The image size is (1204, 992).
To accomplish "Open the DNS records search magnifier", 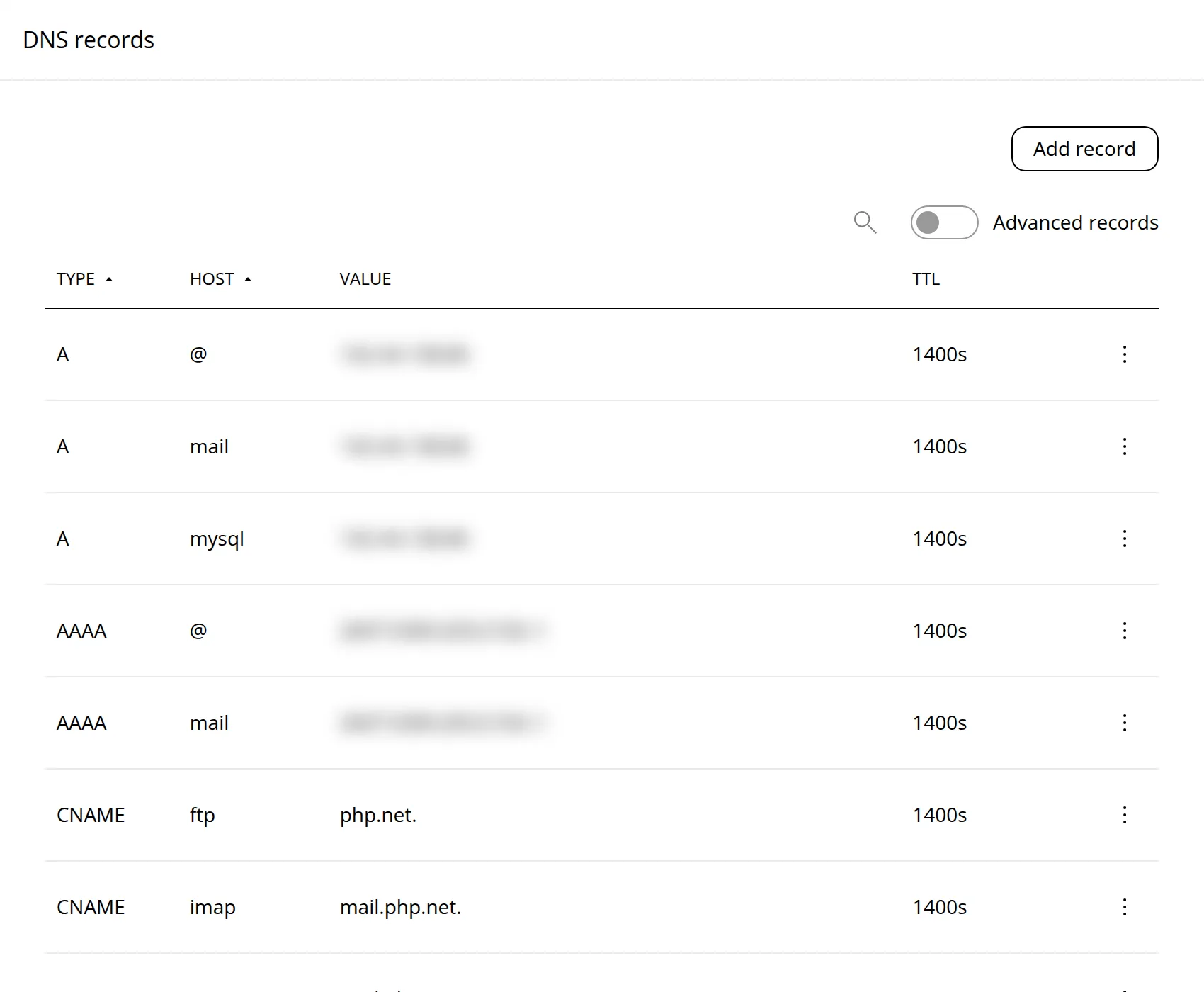I will tap(865, 222).
